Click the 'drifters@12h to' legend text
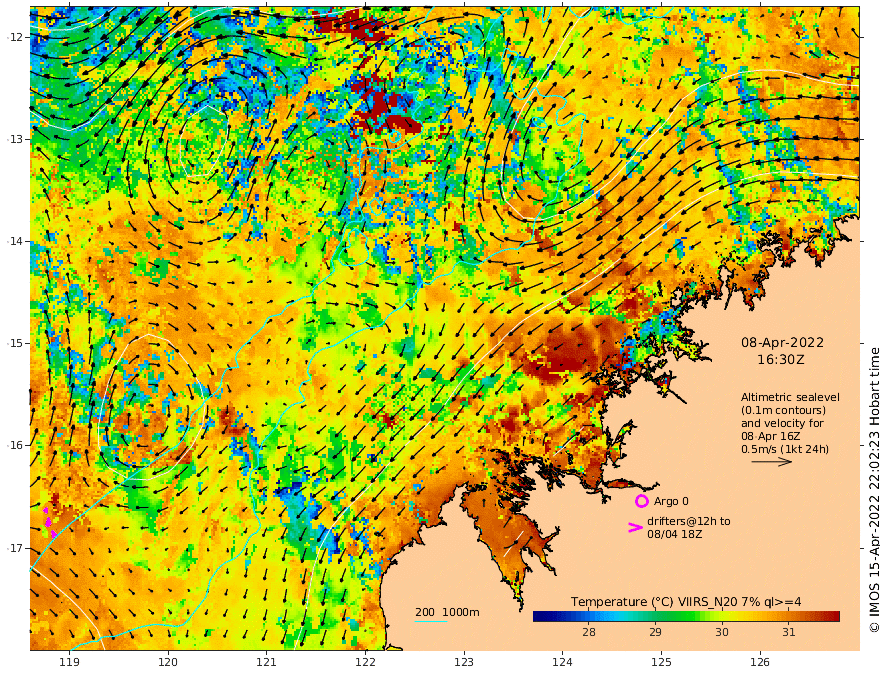The image size is (880, 680). (x=689, y=521)
